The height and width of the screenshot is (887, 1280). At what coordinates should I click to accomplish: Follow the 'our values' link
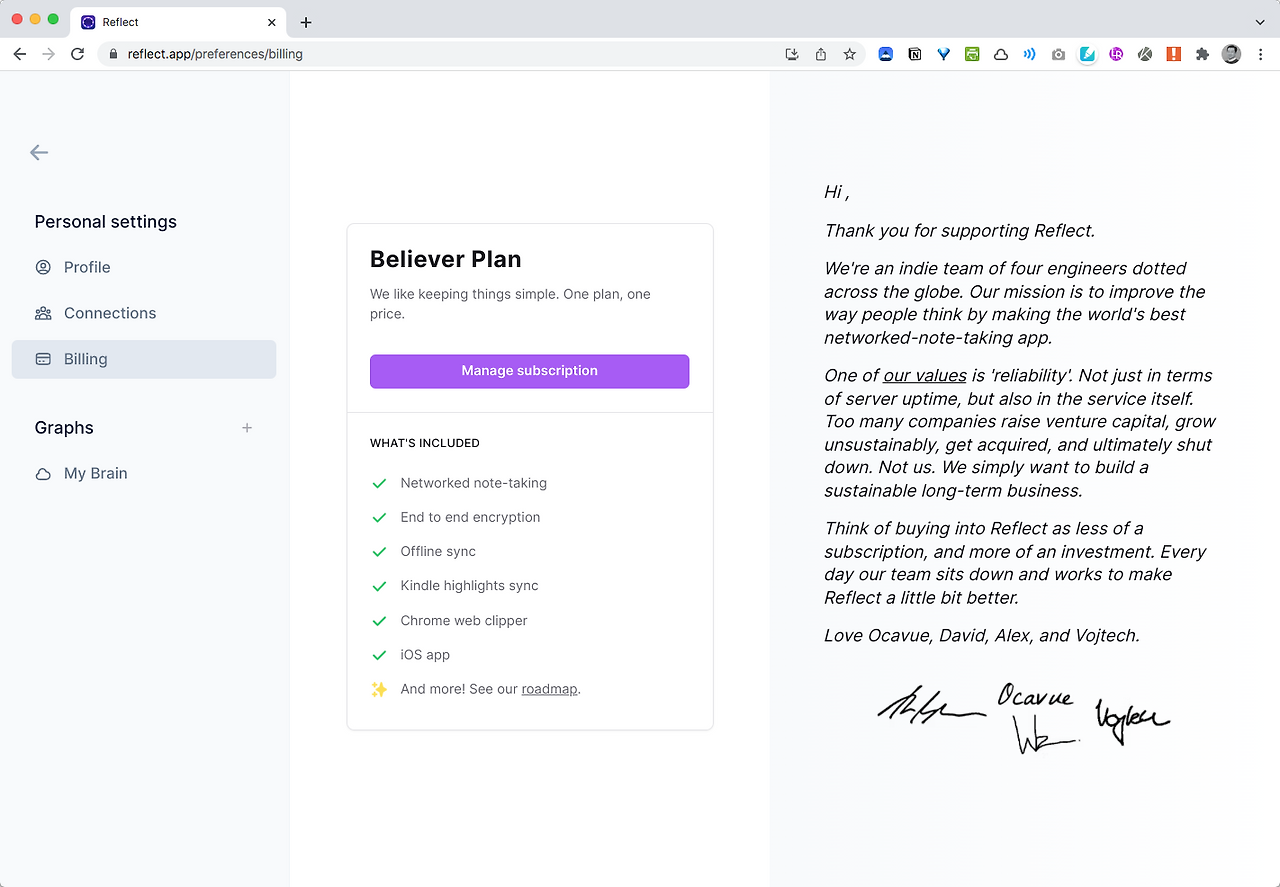pos(925,376)
